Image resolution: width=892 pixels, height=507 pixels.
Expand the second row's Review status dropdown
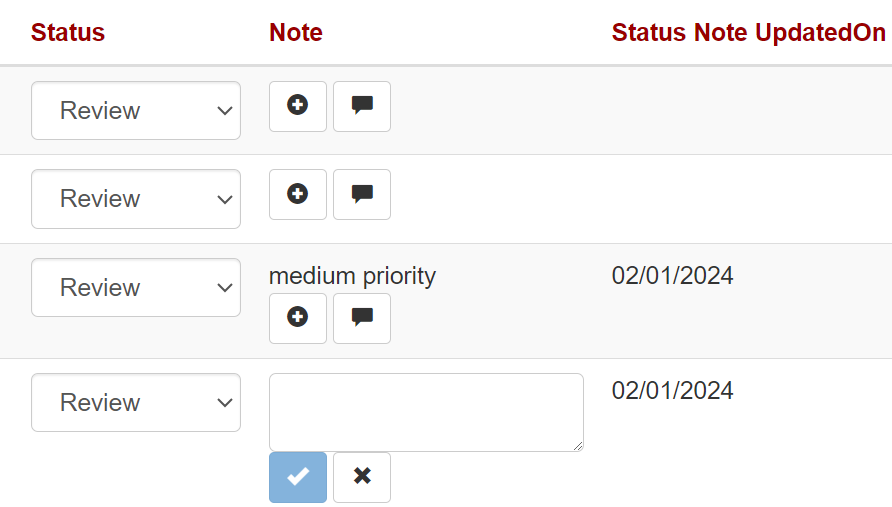[x=136, y=199]
